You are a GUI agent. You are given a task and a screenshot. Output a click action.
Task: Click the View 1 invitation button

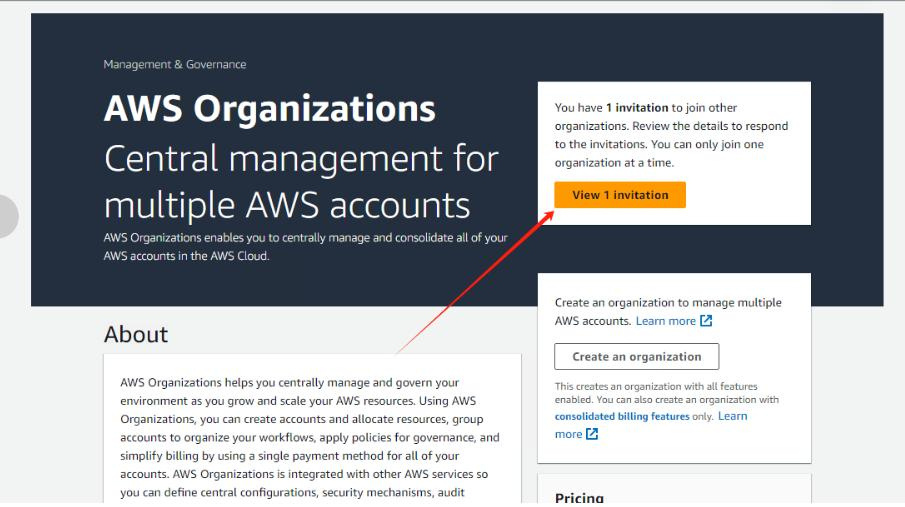[620, 195]
